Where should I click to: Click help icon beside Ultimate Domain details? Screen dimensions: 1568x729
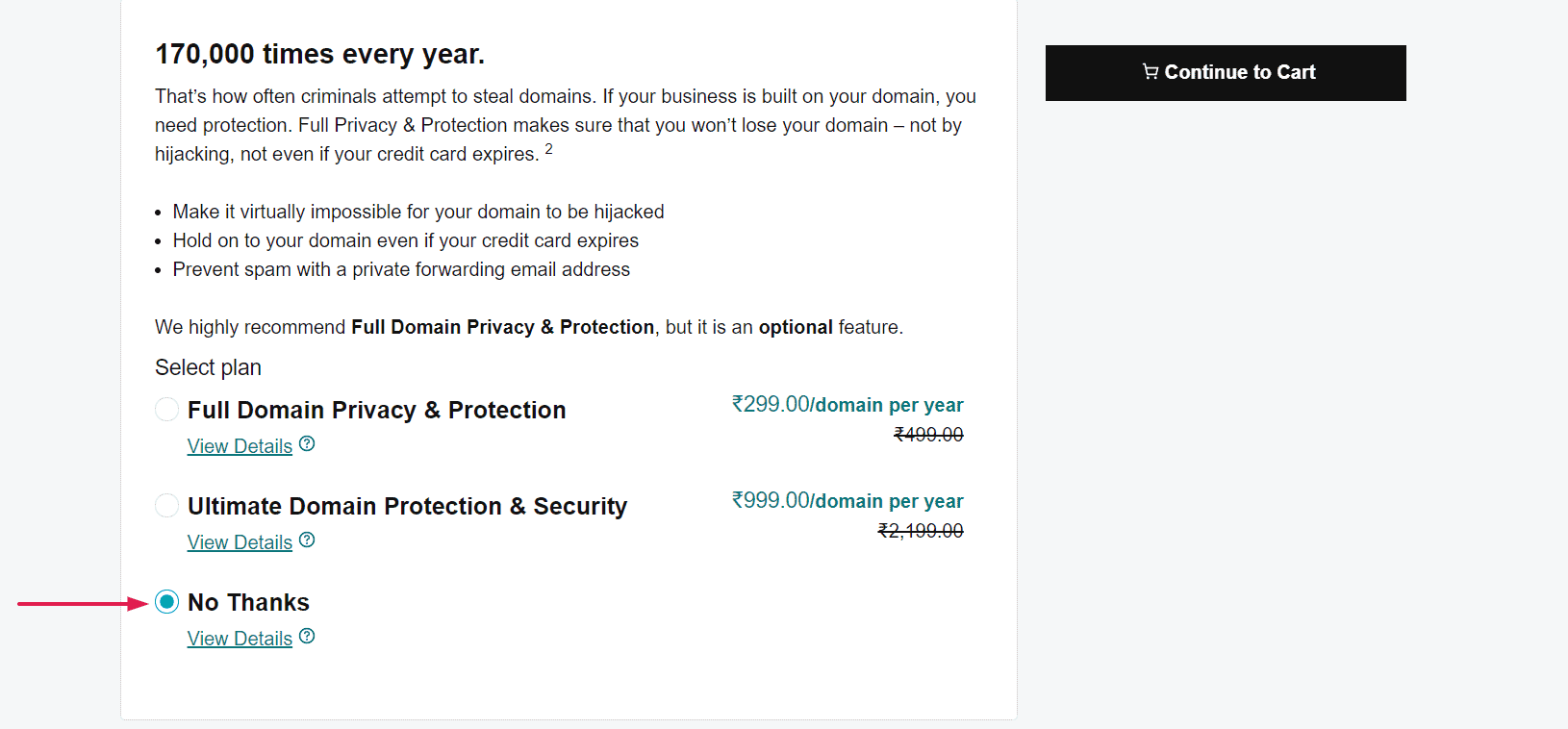(307, 540)
